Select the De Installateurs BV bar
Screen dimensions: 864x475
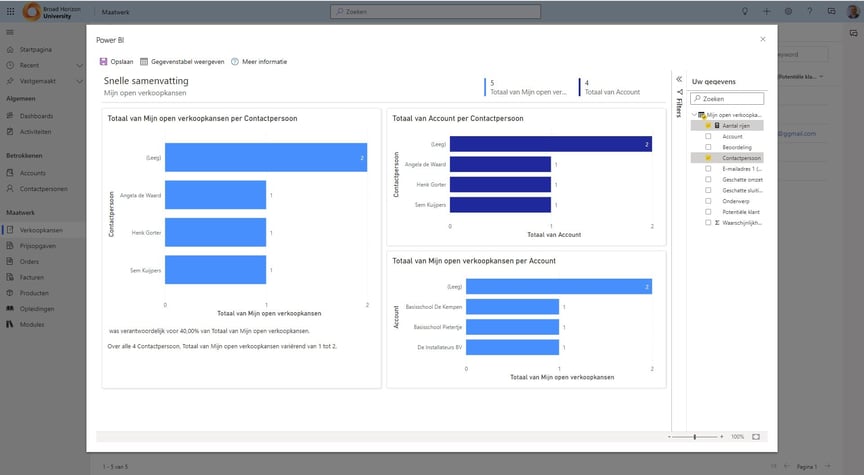(x=512, y=347)
